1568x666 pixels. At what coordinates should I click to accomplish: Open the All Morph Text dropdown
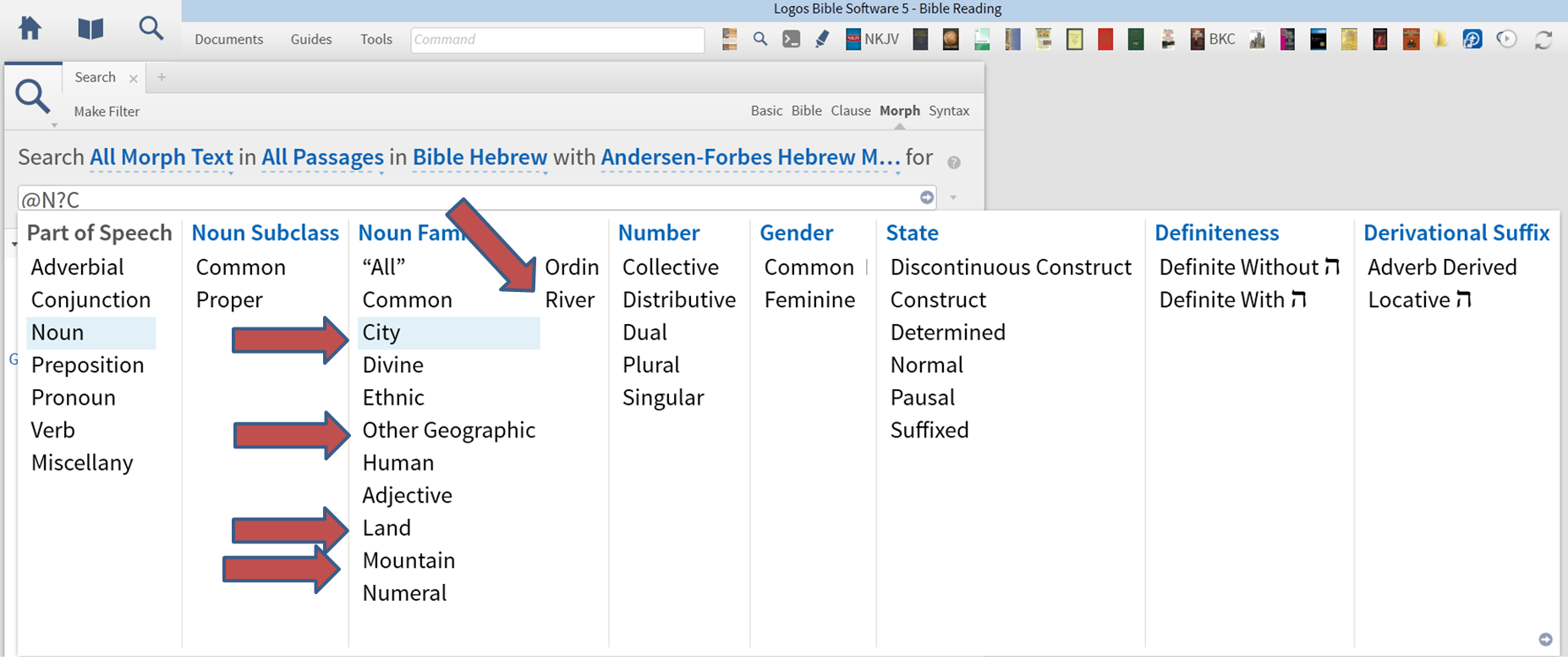point(161,157)
